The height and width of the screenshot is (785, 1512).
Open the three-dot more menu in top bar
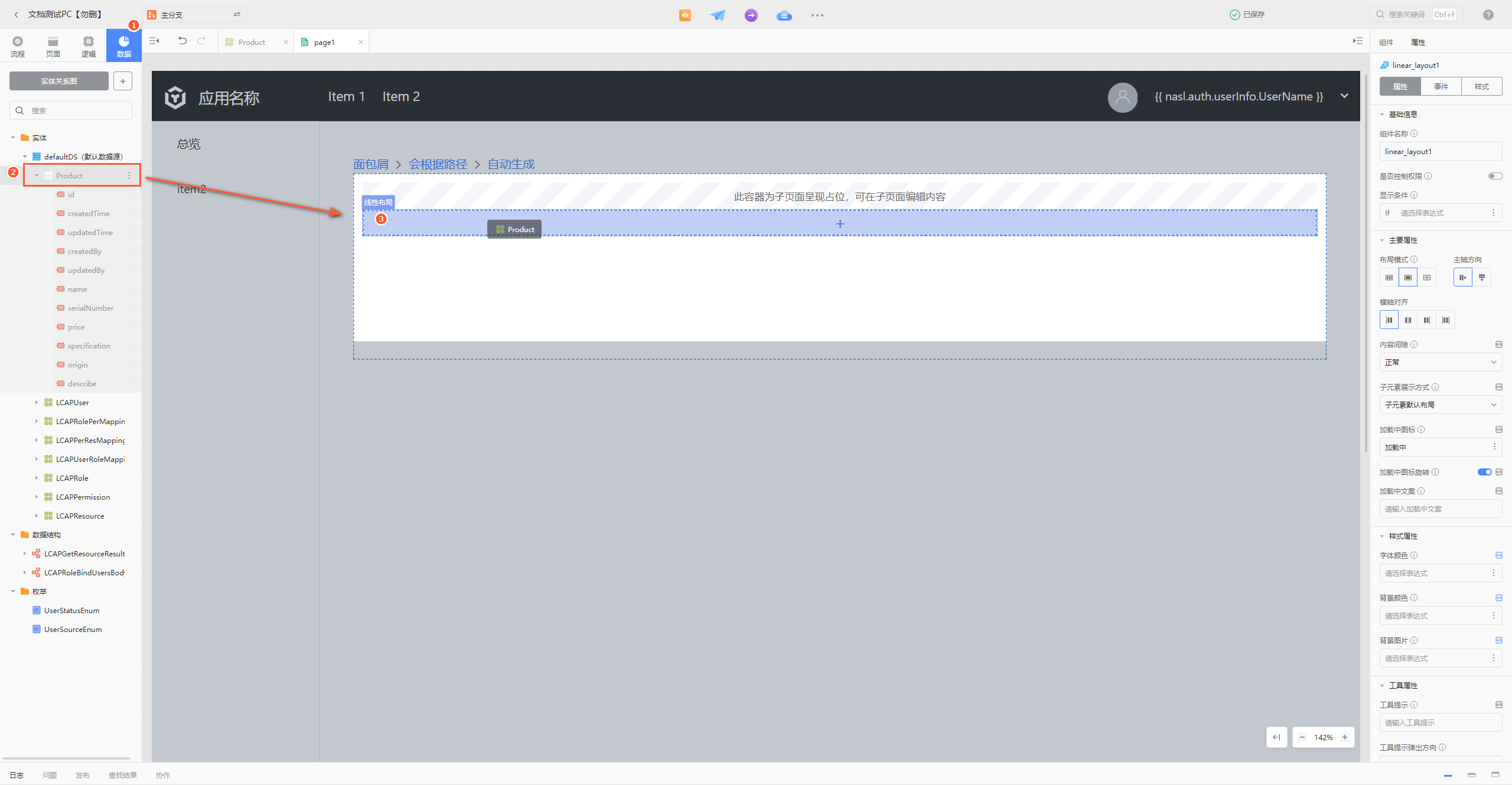[817, 15]
